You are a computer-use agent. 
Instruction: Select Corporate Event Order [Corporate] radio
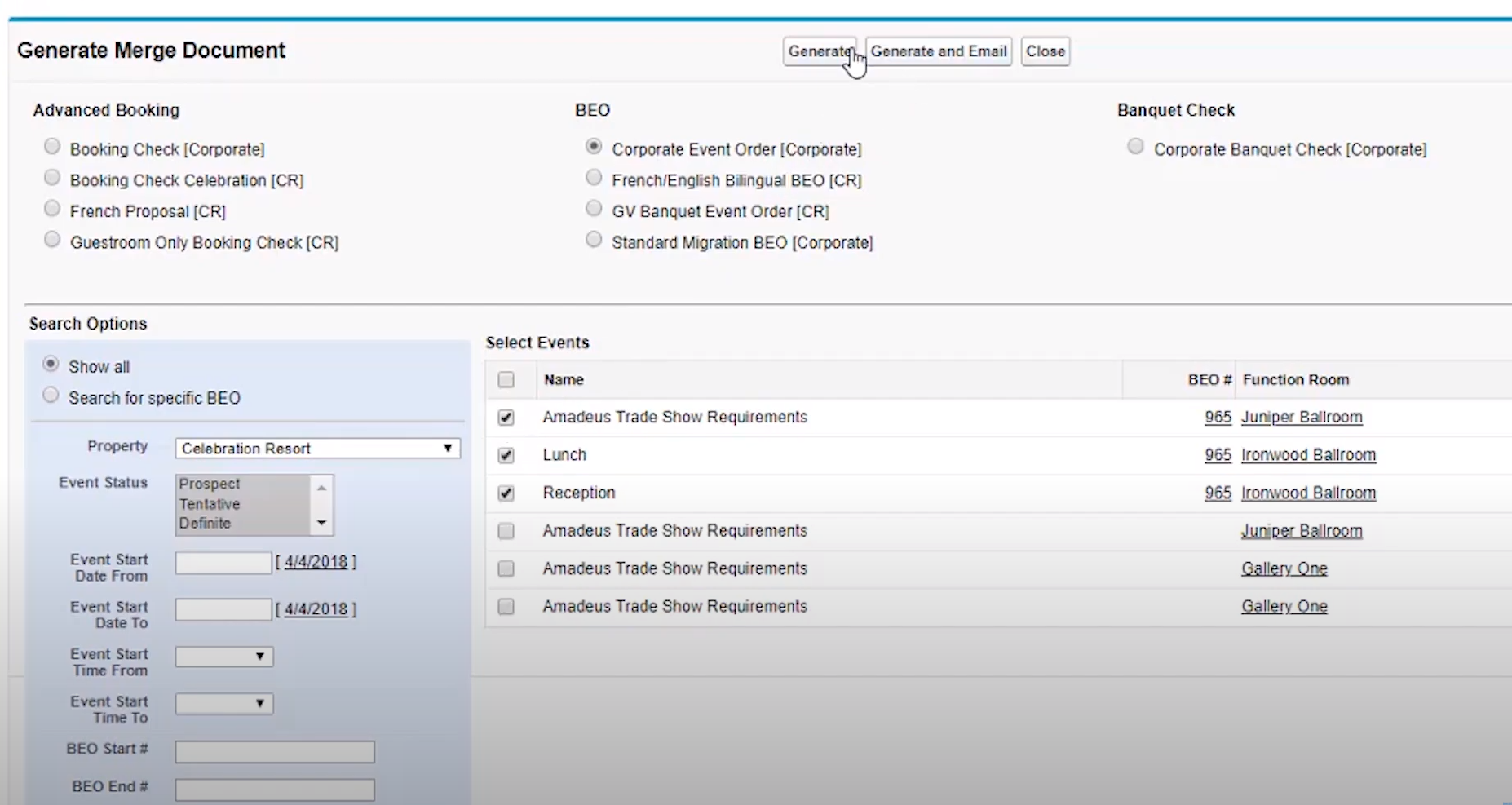point(594,147)
